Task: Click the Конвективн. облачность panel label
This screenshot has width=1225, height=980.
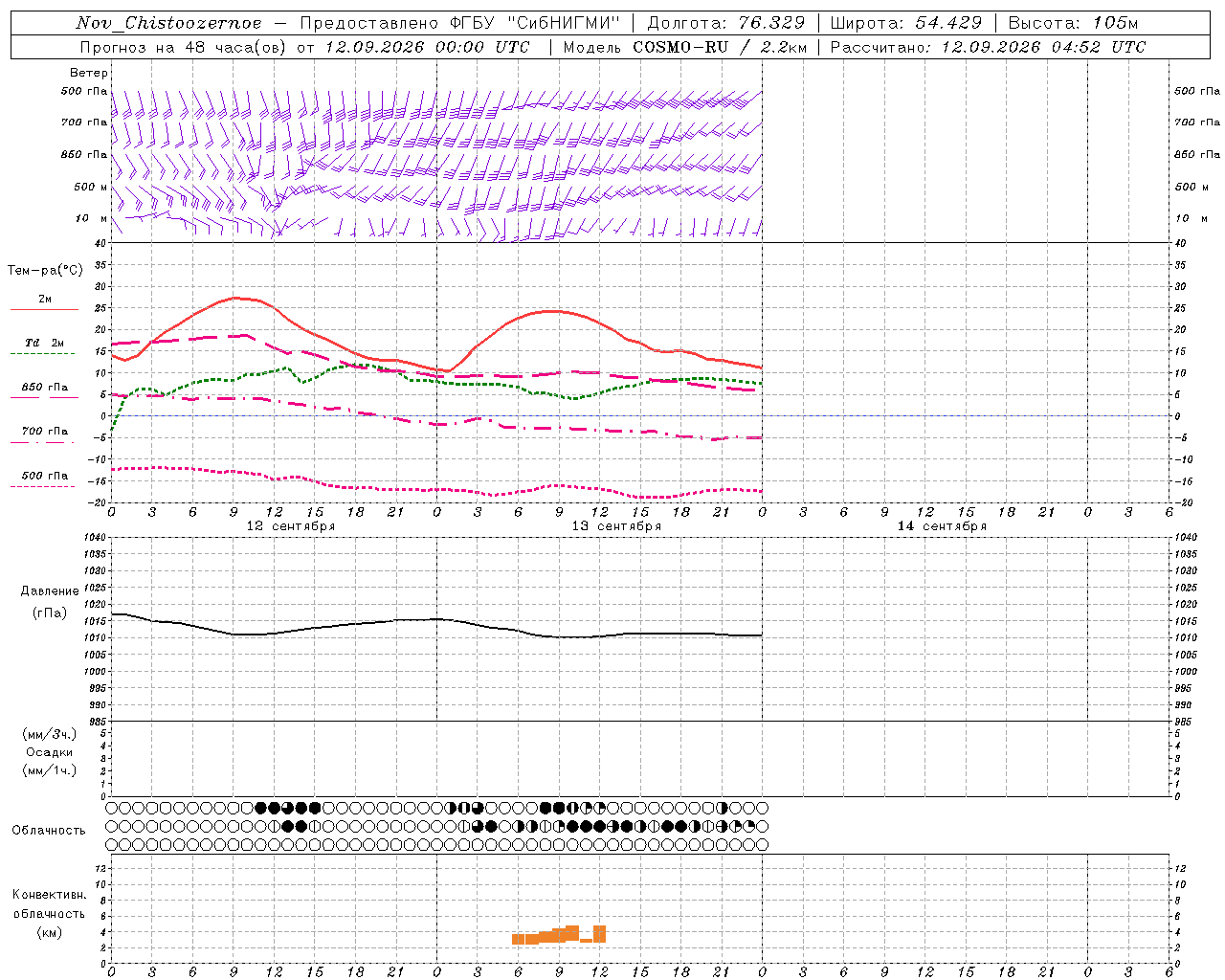Action: (x=49, y=913)
